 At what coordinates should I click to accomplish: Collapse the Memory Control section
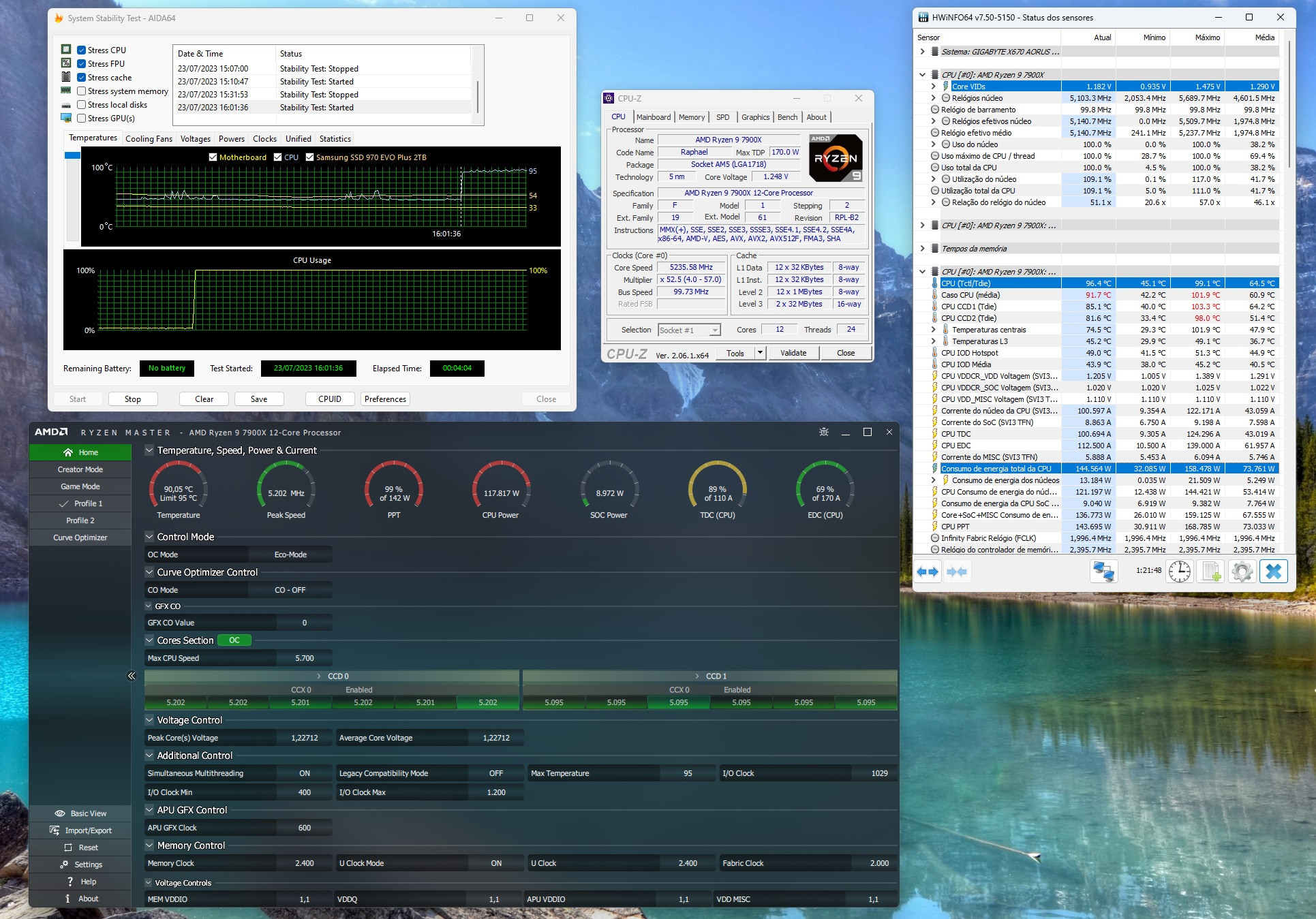pos(149,845)
